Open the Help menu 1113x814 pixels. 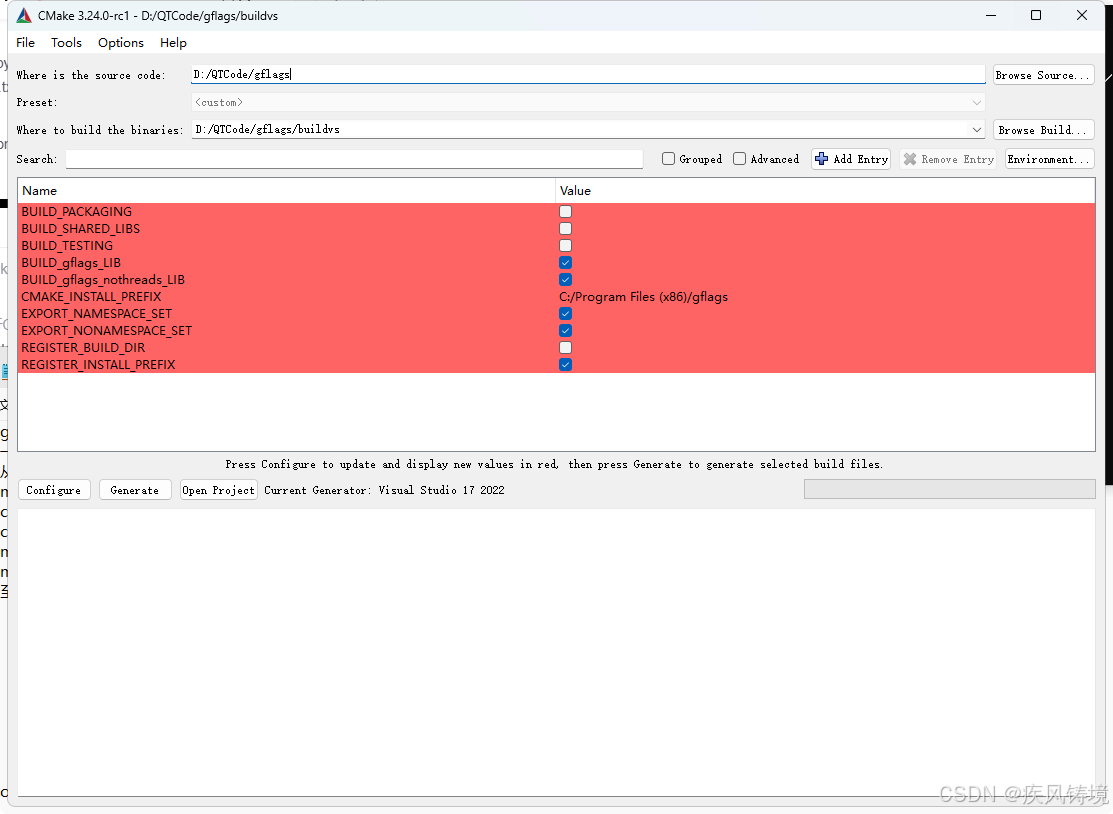173,43
